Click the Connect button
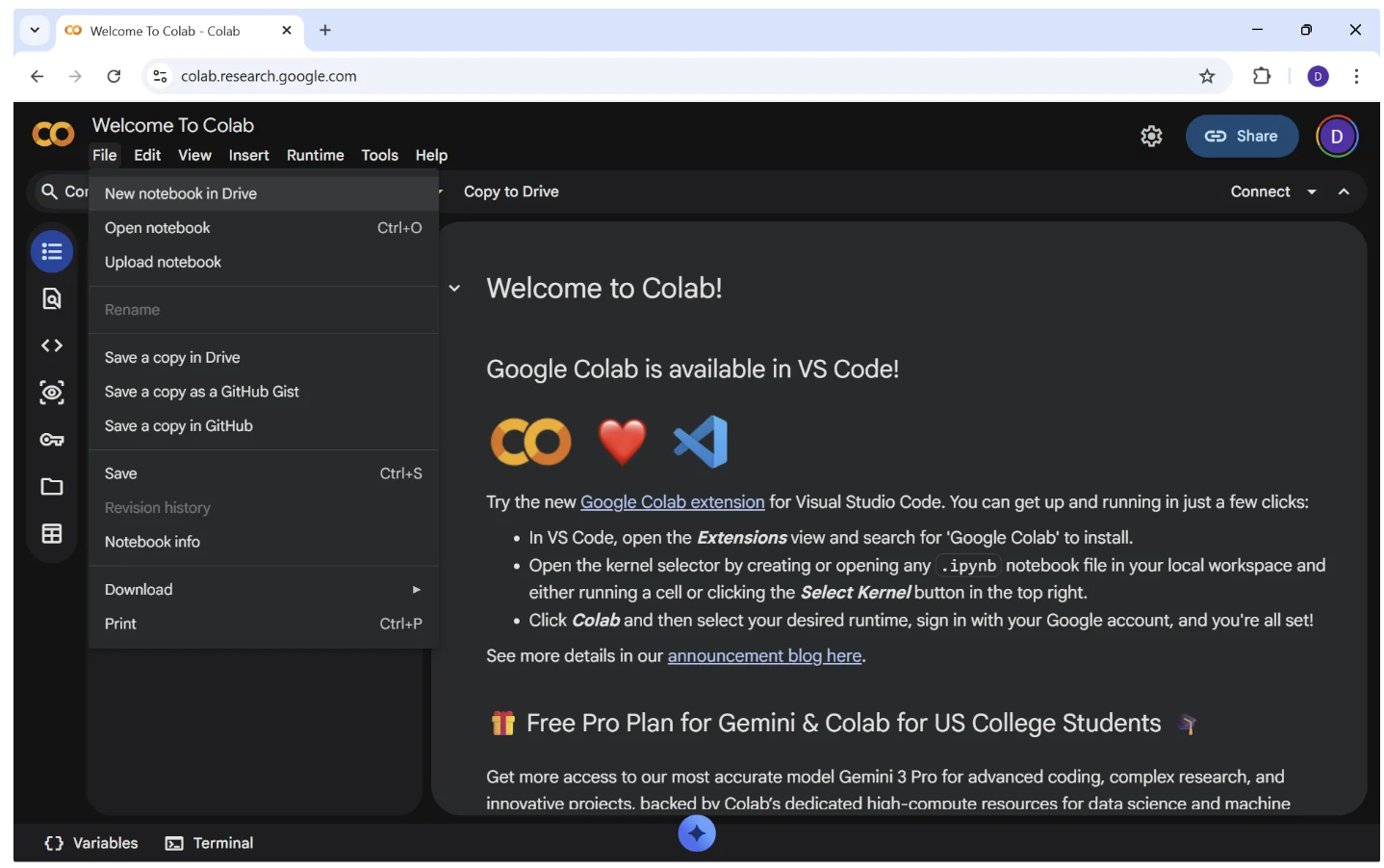This screenshot has height=868, width=1384. [1260, 191]
